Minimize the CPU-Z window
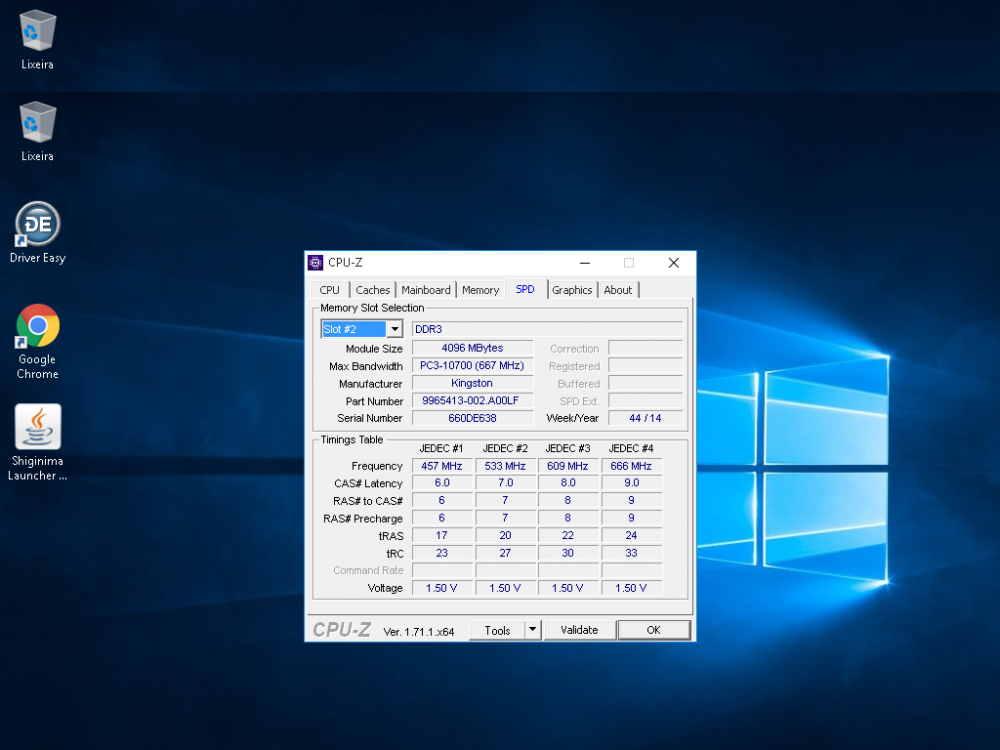1000x750 pixels. [x=584, y=263]
